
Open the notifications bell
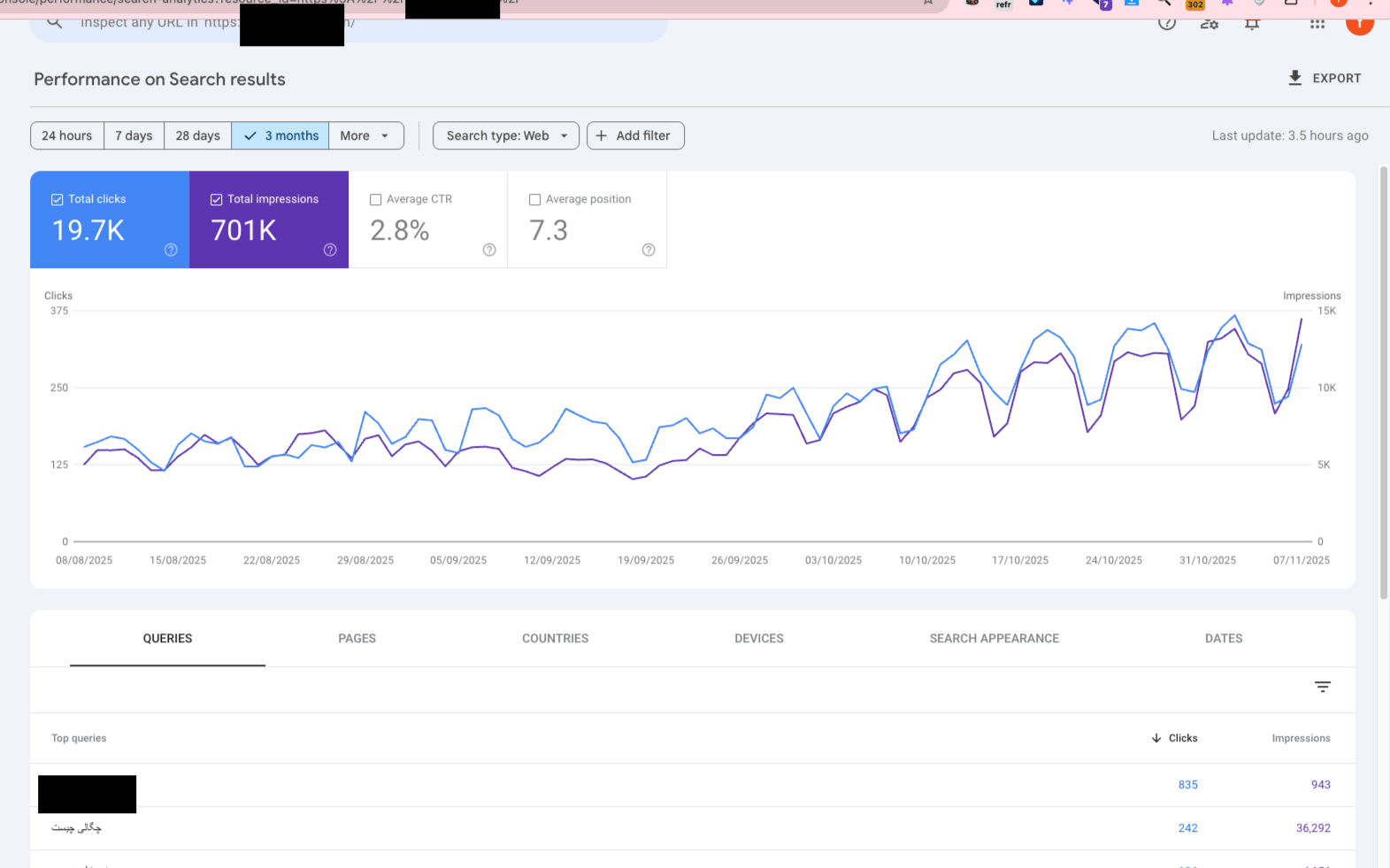[1252, 23]
